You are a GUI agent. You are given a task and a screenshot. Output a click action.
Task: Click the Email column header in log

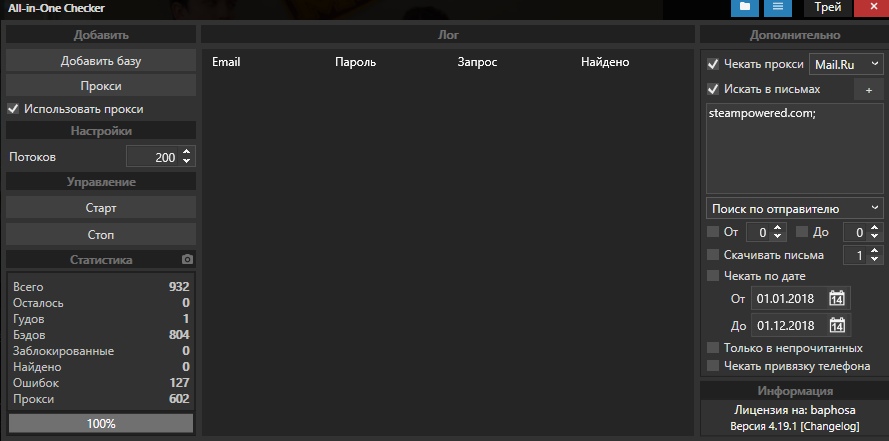(226, 62)
